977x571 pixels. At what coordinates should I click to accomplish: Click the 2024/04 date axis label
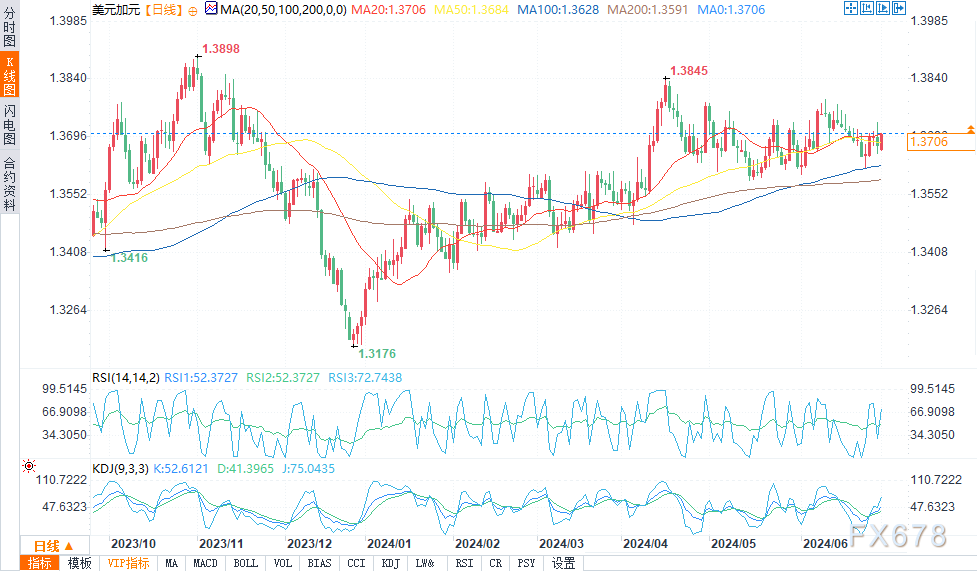[x=646, y=544]
